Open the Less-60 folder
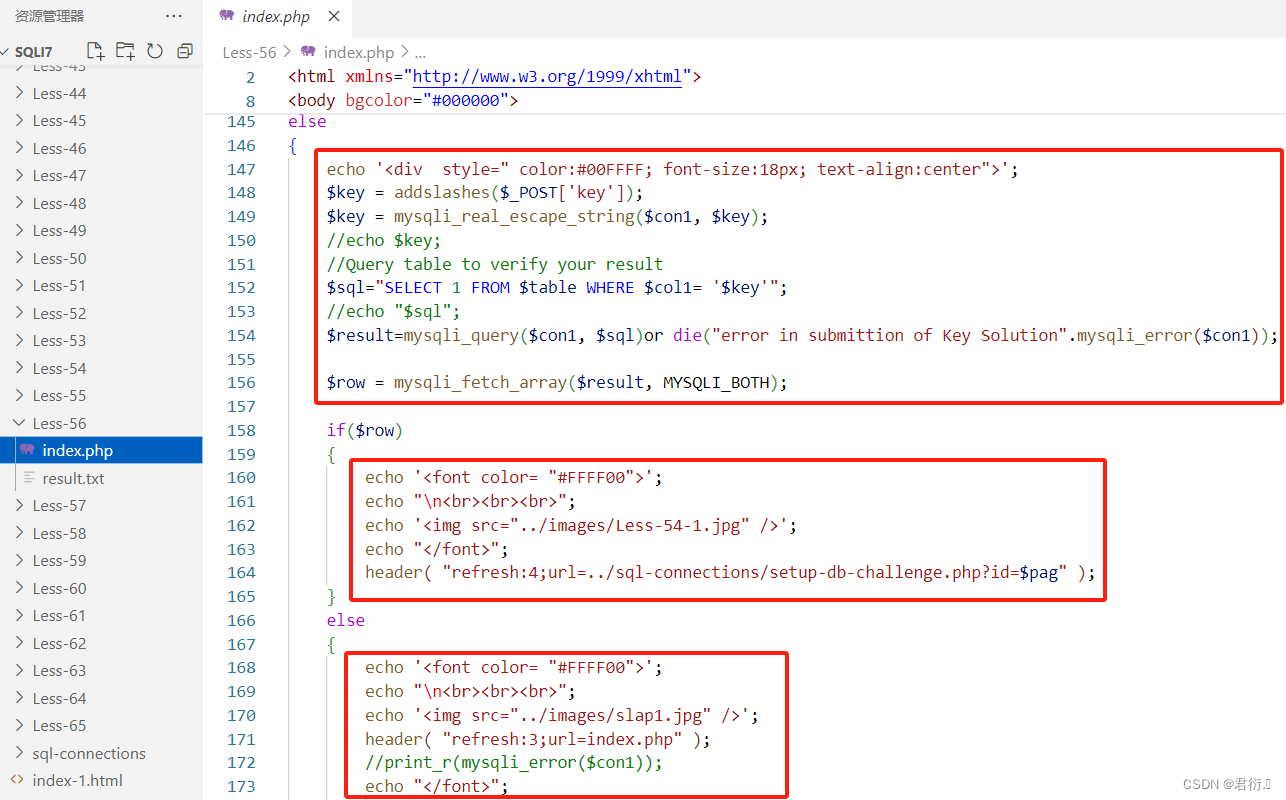Image resolution: width=1286 pixels, height=800 pixels. pyautogui.click(x=101, y=588)
